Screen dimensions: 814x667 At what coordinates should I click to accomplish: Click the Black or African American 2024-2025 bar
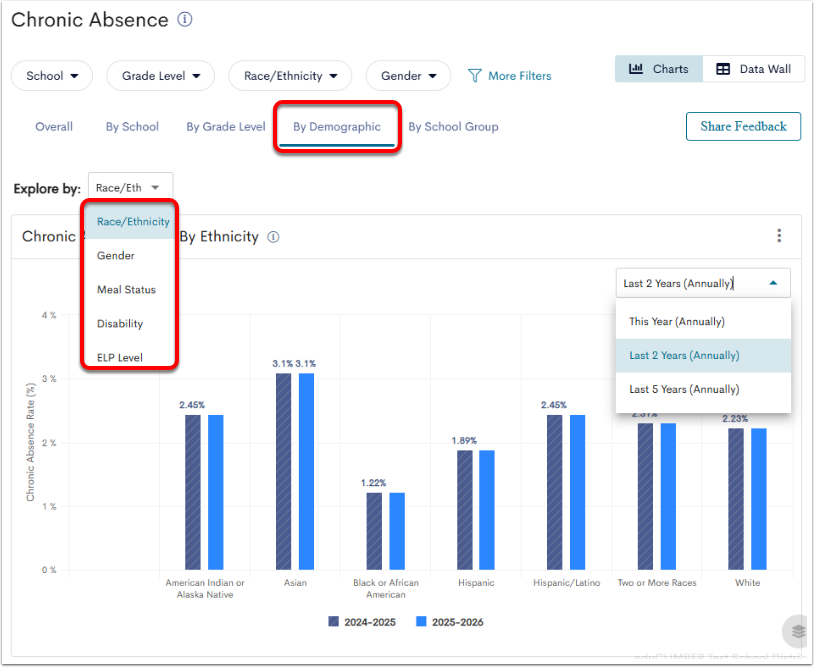pos(374,531)
